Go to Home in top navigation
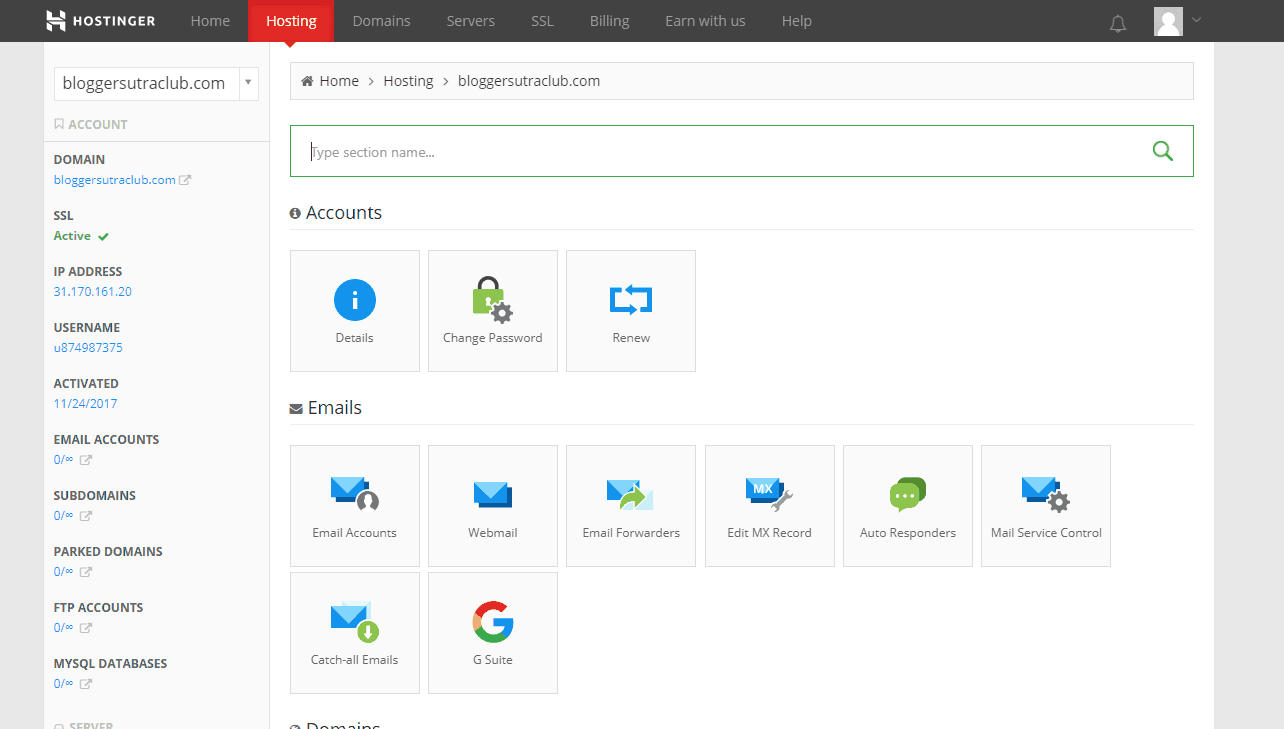This screenshot has height=729, width=1284. (210, 21)
